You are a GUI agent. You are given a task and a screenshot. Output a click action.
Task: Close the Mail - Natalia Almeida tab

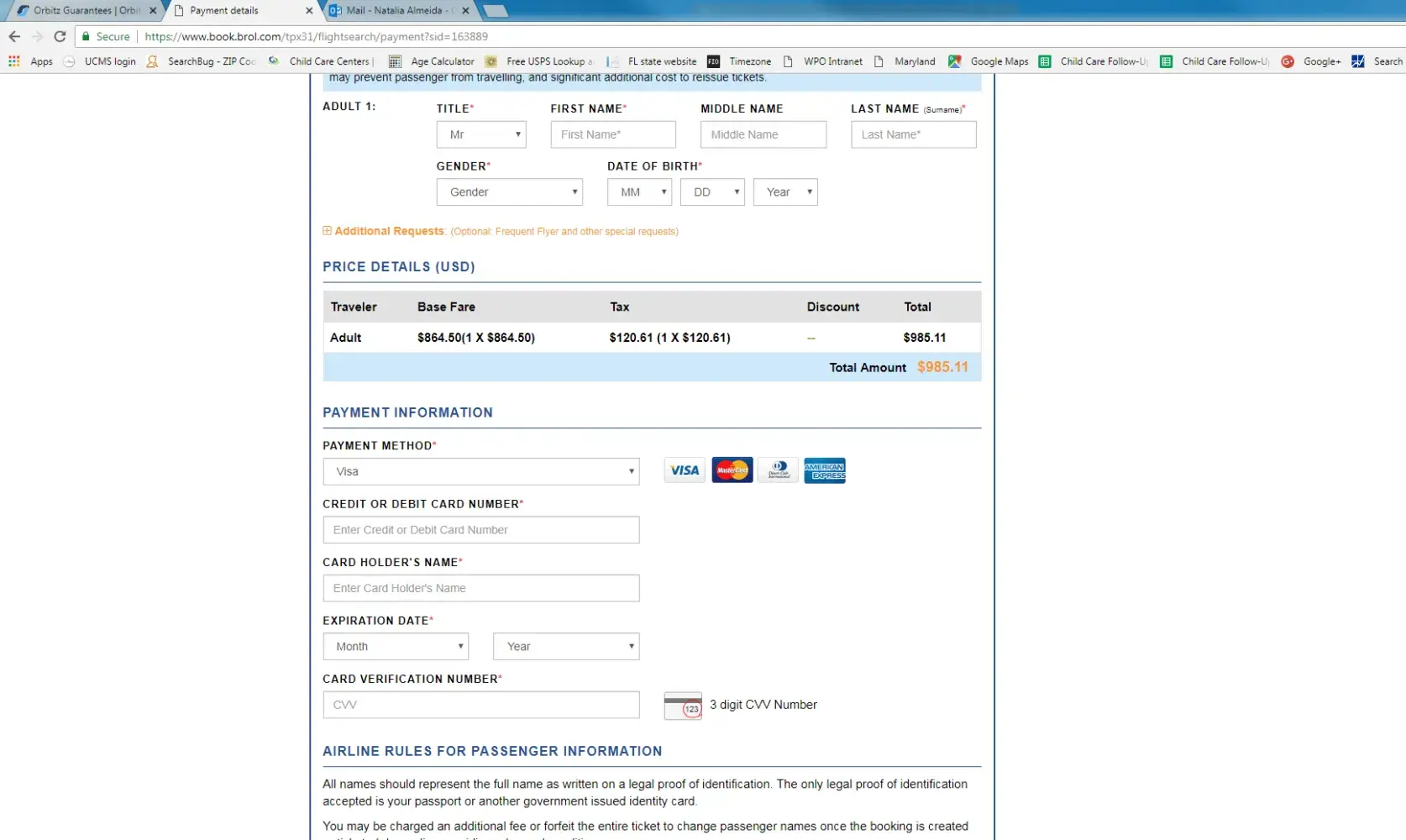465,11
